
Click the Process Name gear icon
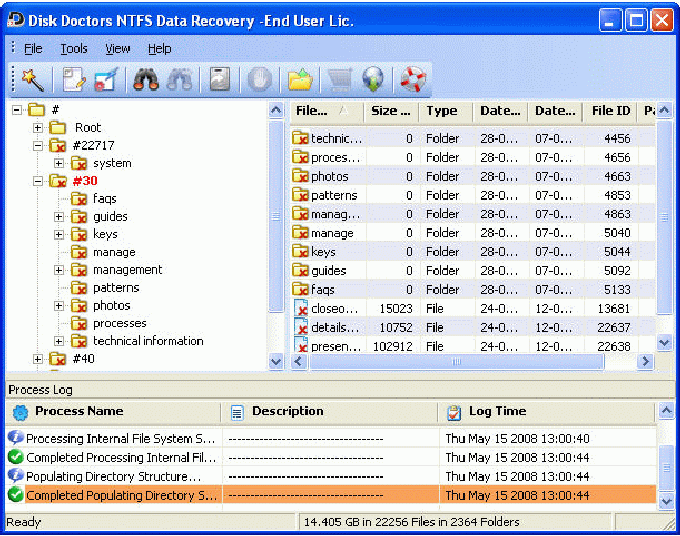coord(20,412)
